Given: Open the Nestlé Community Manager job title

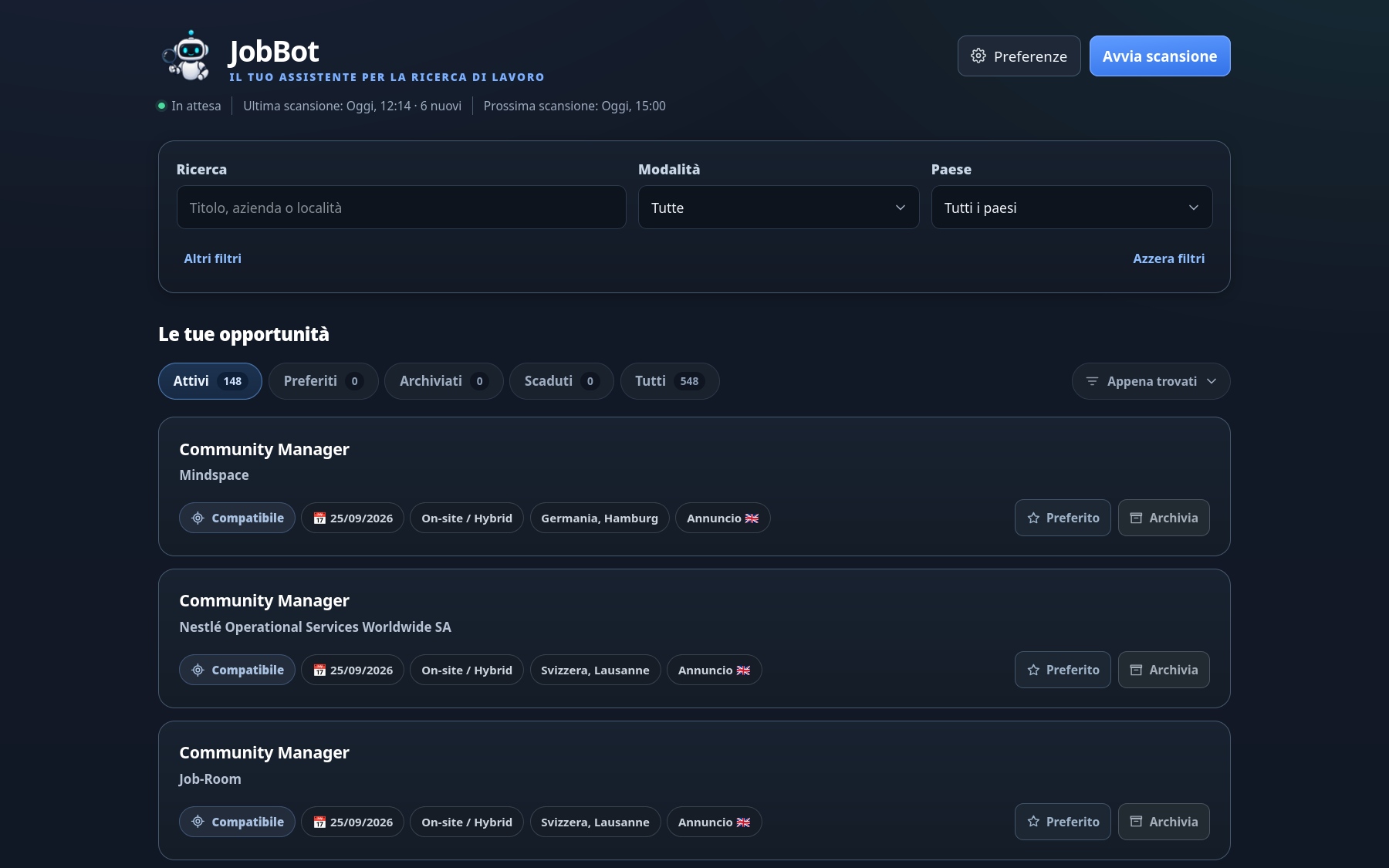Looking at the screenshot, I should [264, 600].
